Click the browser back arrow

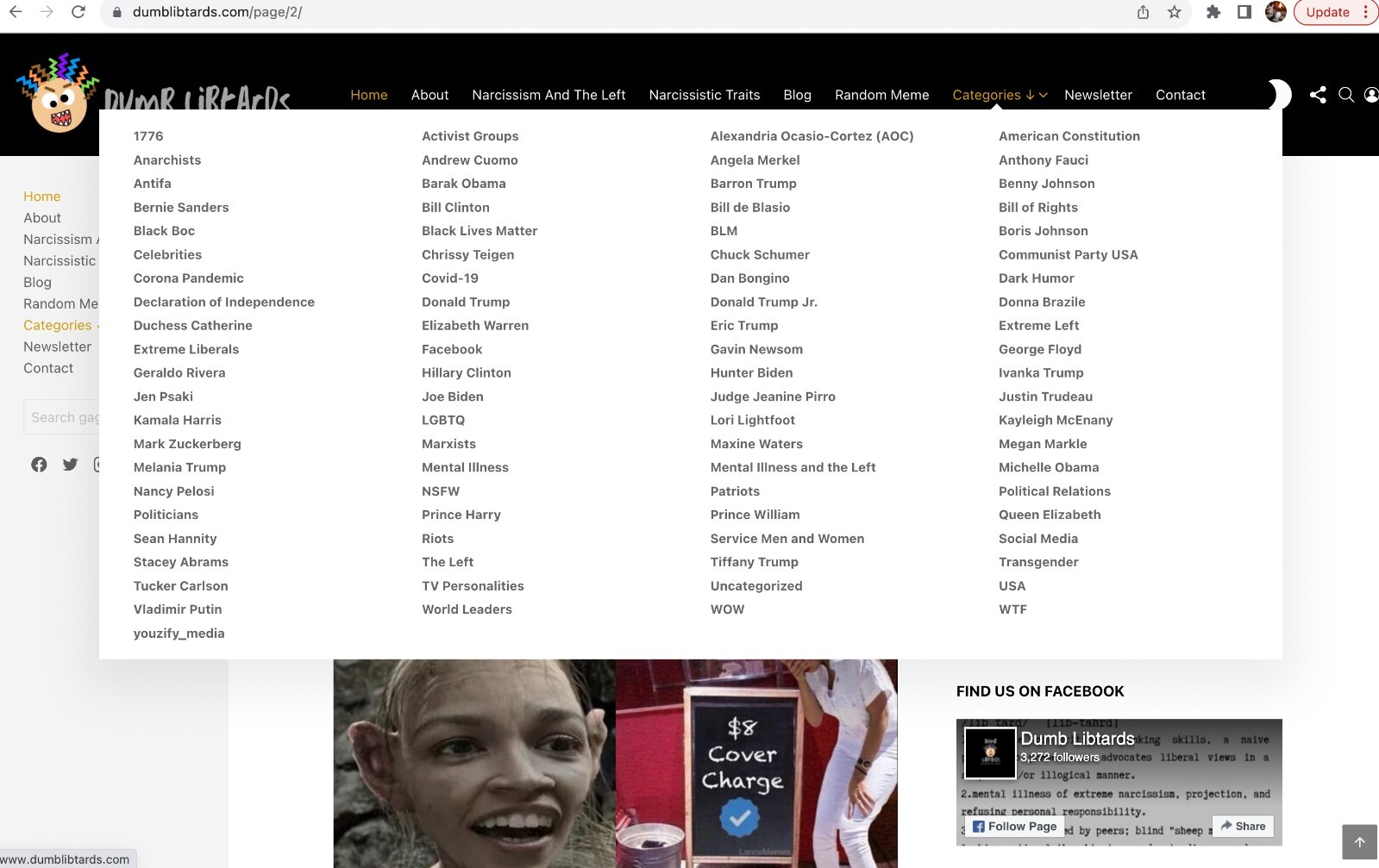pos(16,12)
